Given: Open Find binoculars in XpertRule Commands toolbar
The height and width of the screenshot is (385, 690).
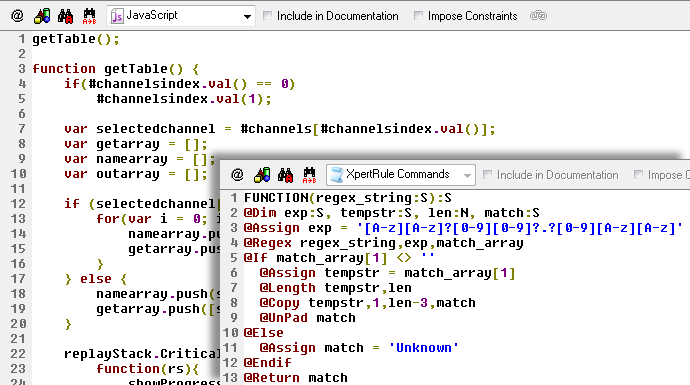Looking at the screenshot, I should click(285, 175).
